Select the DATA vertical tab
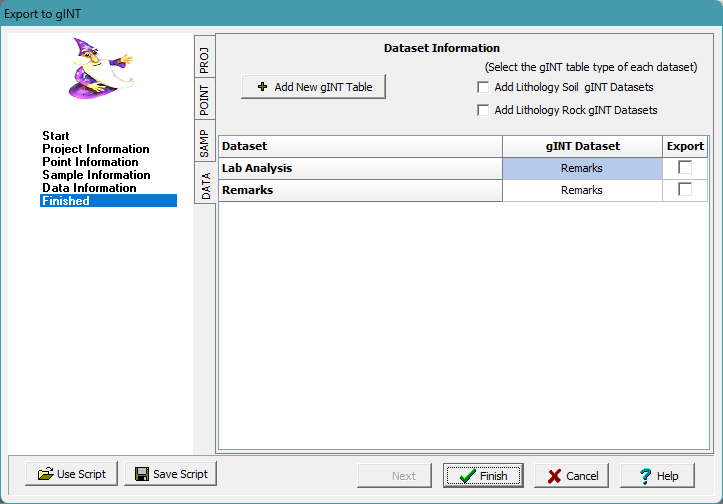 pos(203,186)
